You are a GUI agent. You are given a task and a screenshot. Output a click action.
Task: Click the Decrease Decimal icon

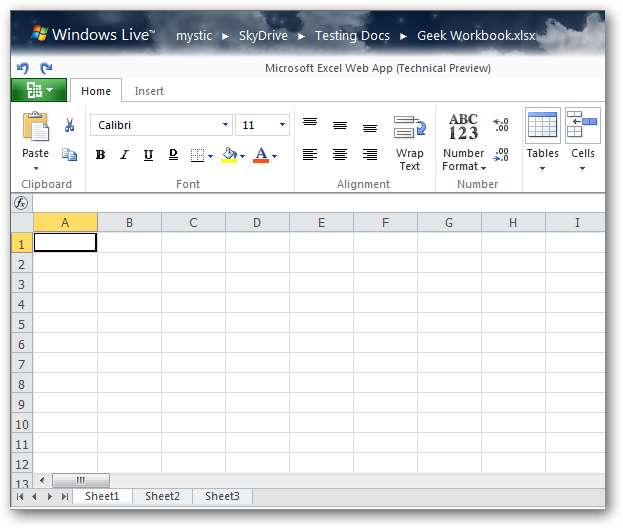click(x=501, y=155)
